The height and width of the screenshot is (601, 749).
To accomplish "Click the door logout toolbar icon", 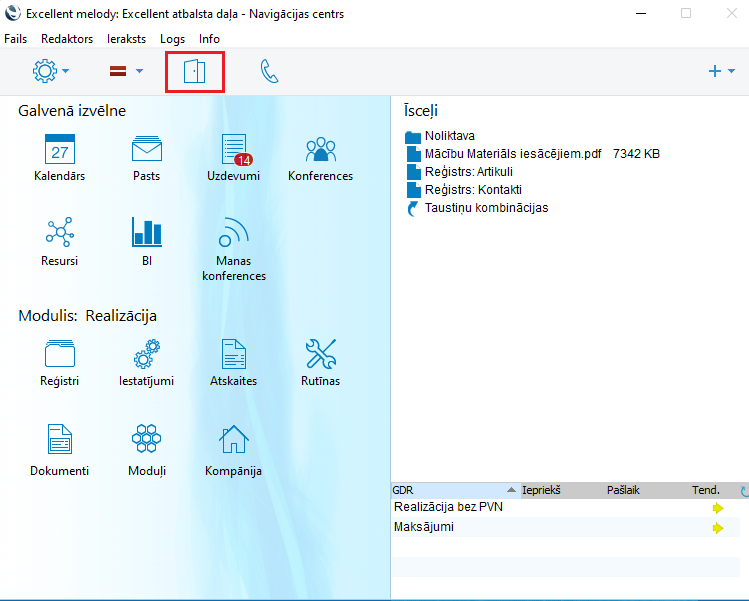I will (195, 72).
